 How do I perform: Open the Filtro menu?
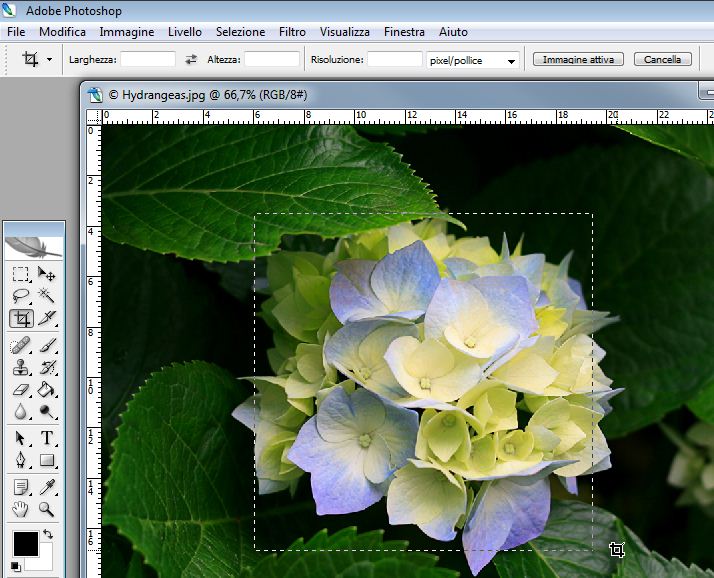292,32
